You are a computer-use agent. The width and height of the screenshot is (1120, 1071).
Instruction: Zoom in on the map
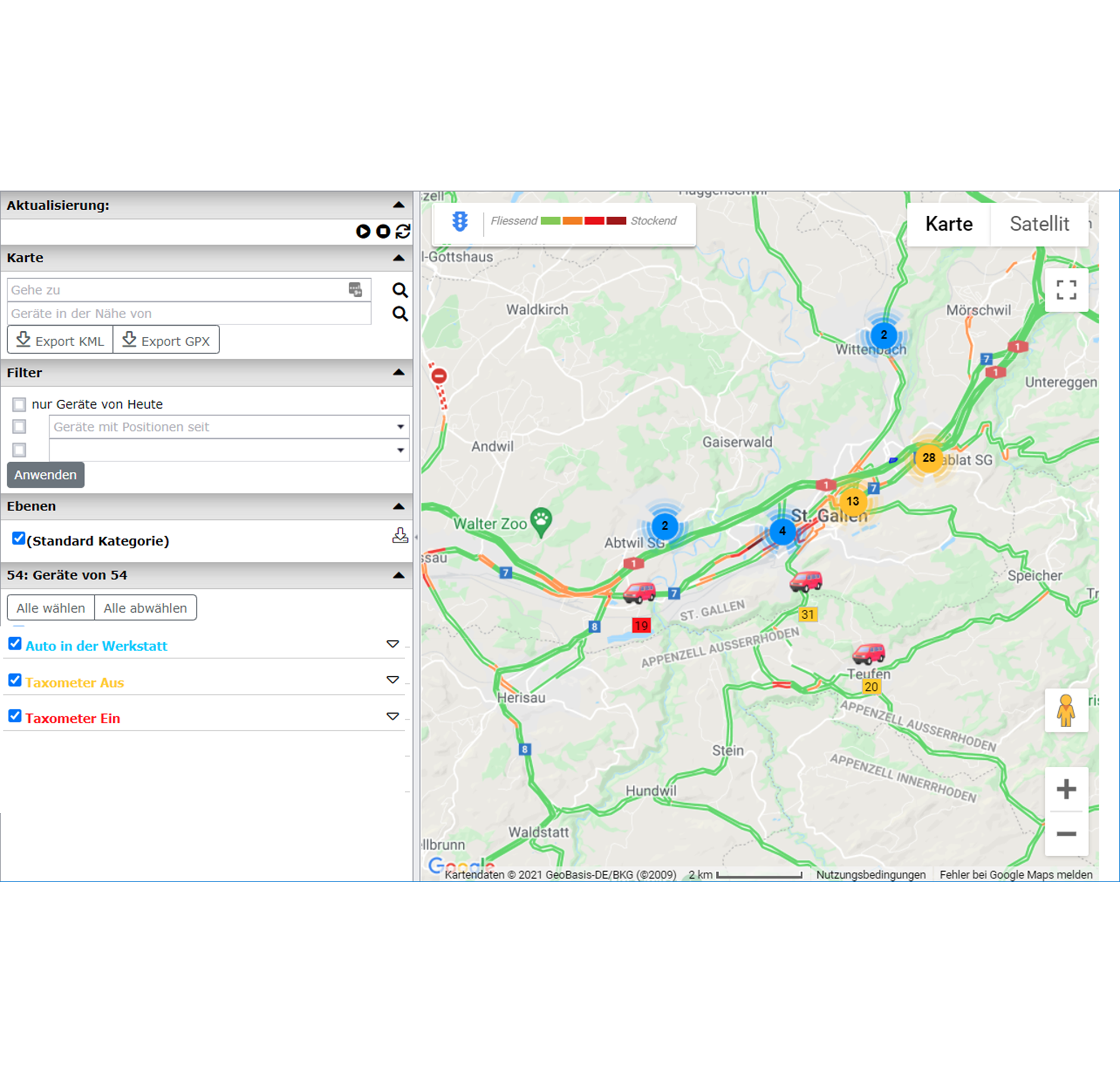[x=1066, y=790]
